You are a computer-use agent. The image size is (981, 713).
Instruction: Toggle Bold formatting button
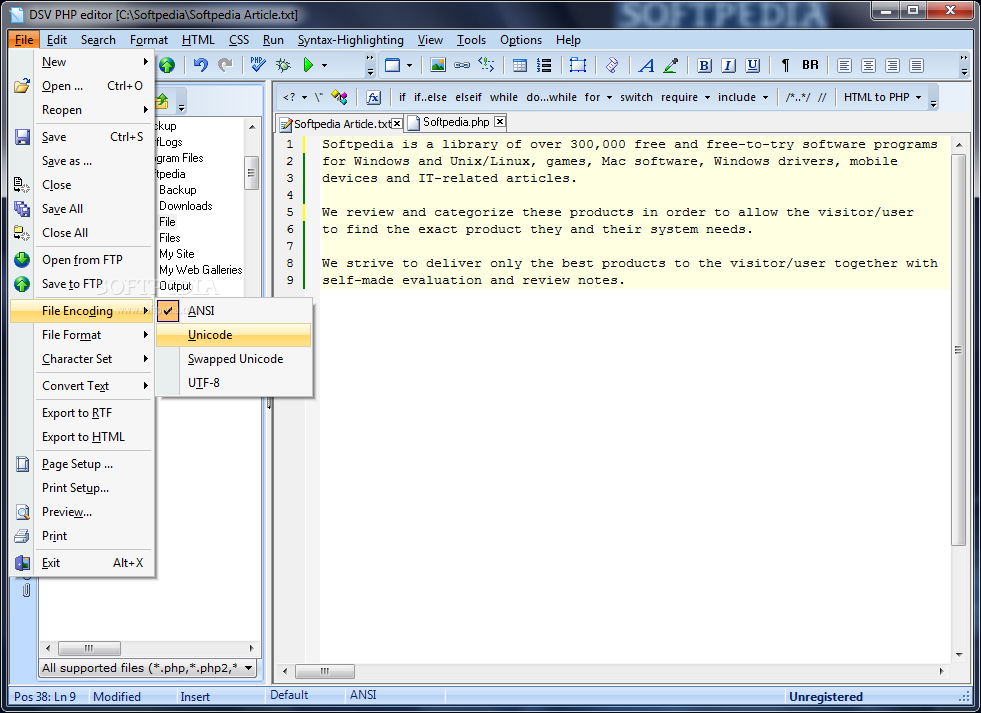pos(704,65)
